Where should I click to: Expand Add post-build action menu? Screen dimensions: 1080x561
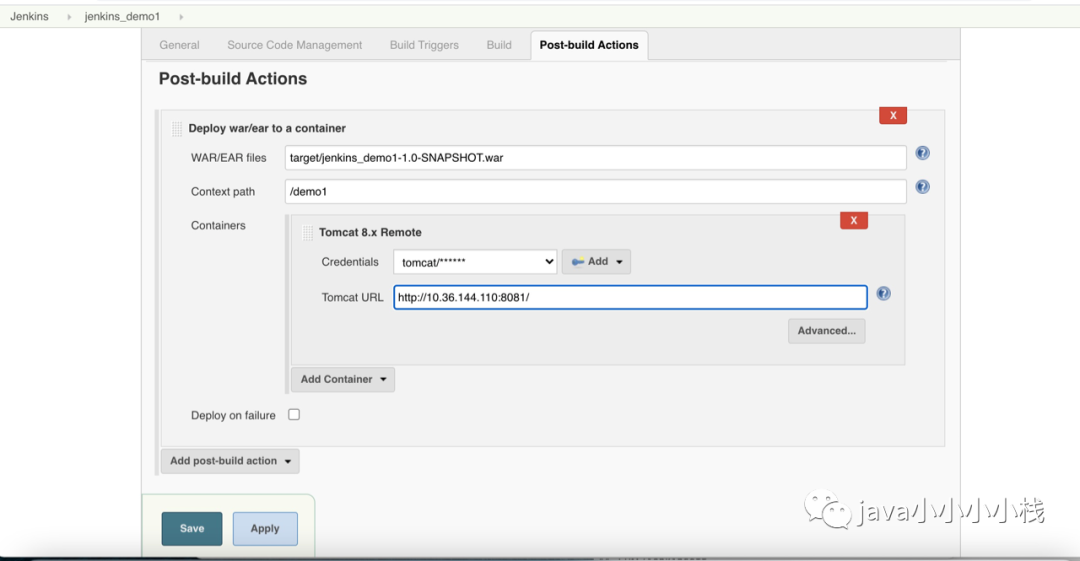click(x=230, y=461)
